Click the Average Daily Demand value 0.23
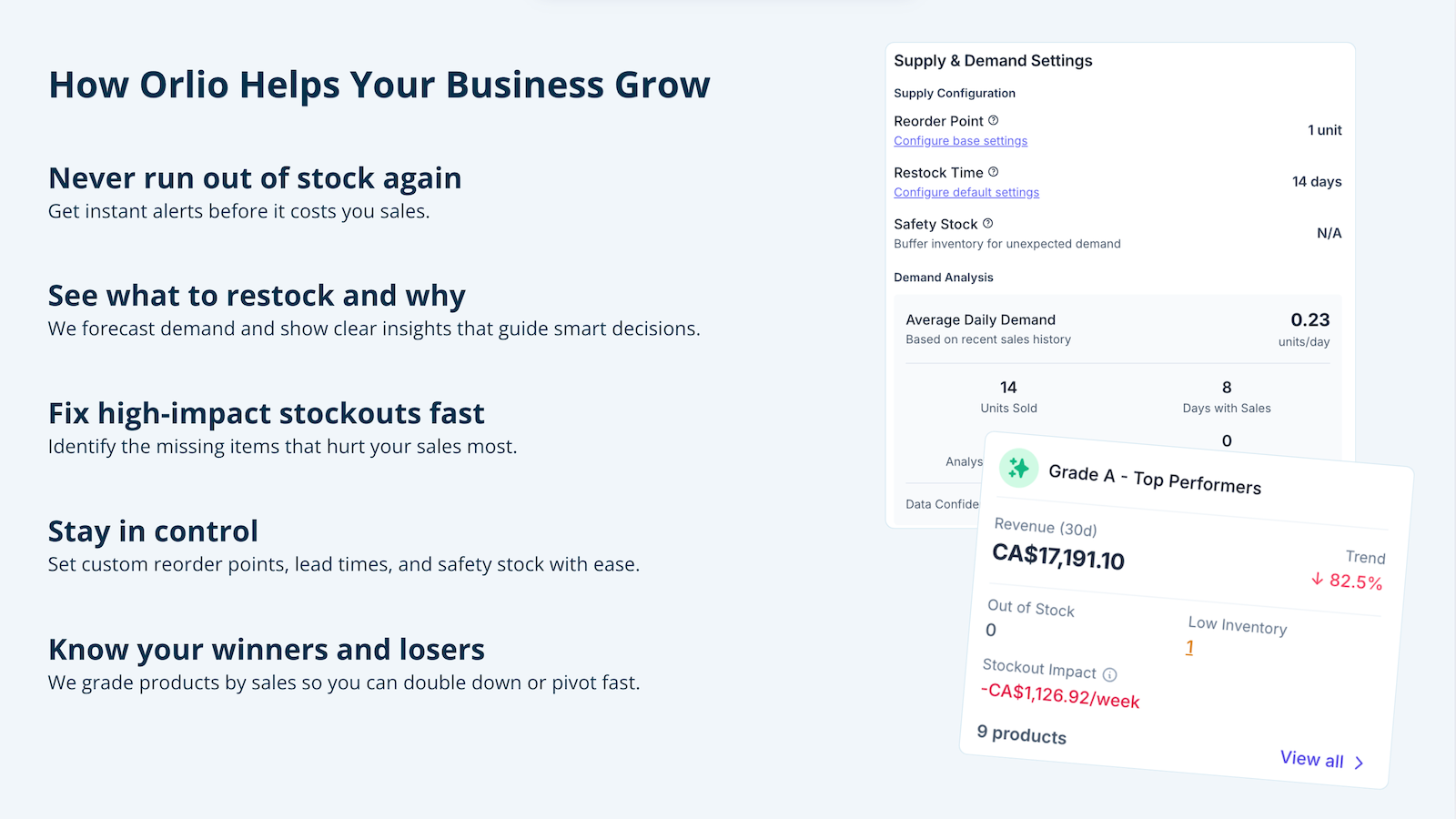This screenshot has height=819, width=1456. 1309,319
